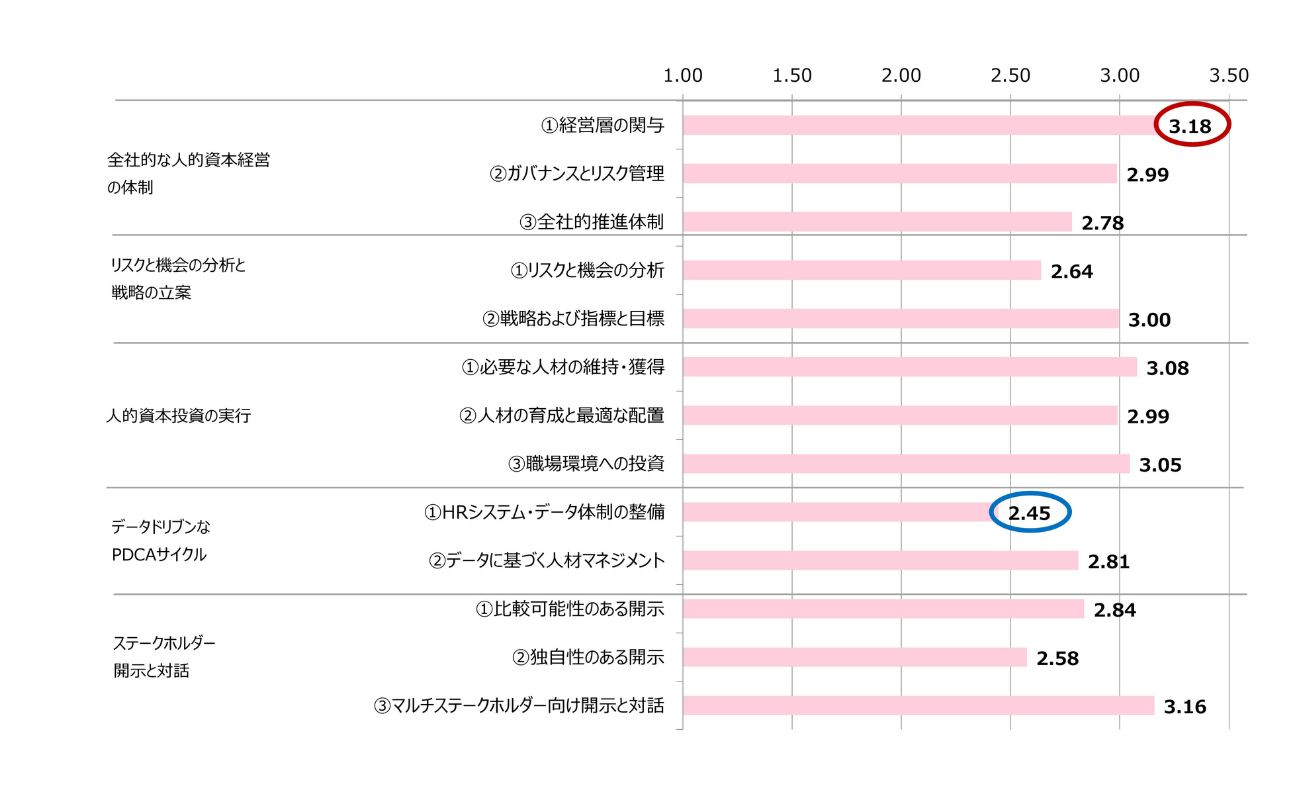Click the blue-circled 2.45 value label

coord(1029,513)
